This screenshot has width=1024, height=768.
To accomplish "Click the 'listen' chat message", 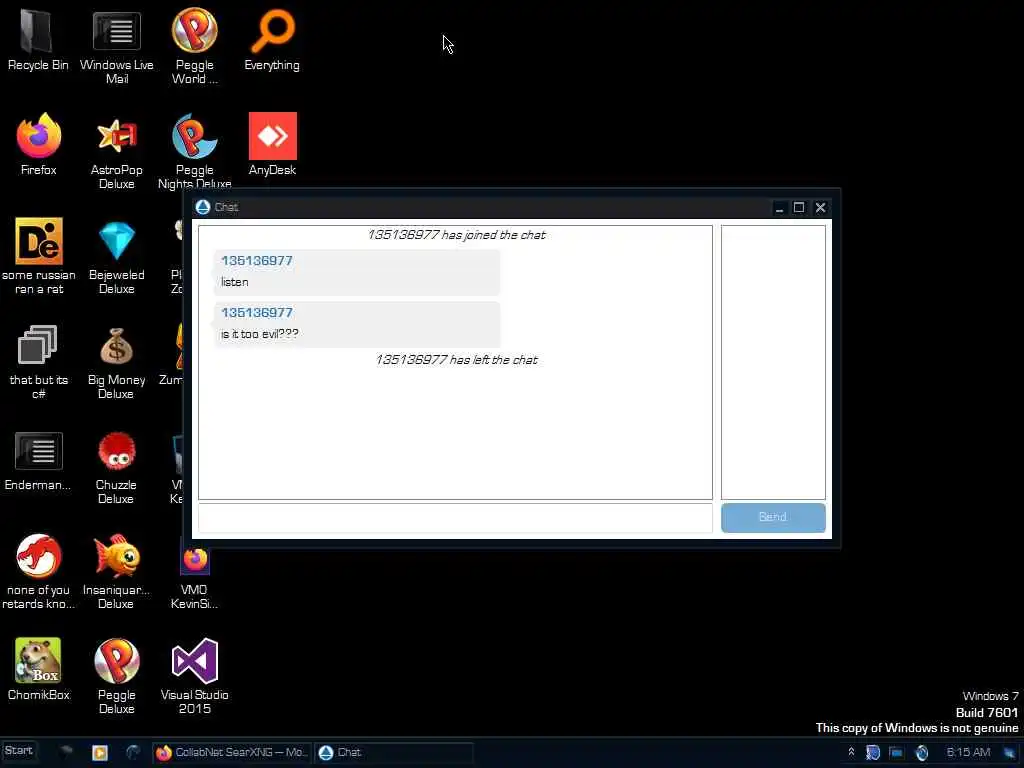I will [234, 282].
